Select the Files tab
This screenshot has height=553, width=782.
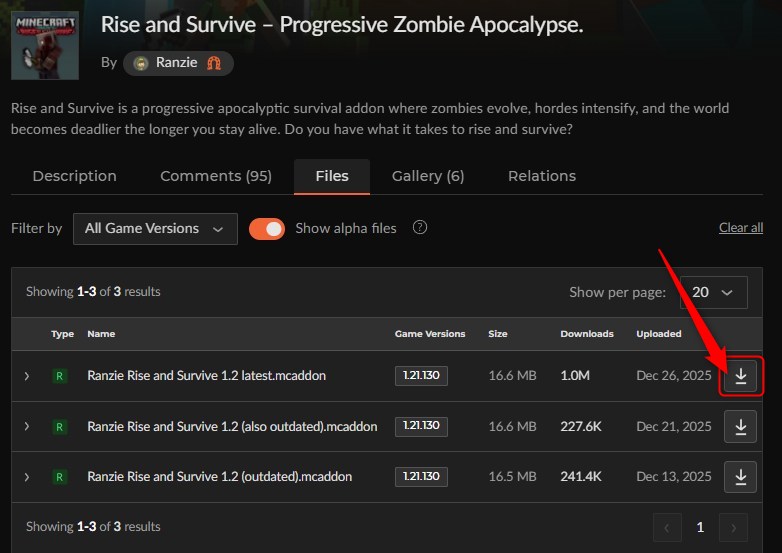pyautogui.click(x=332, y=177)
